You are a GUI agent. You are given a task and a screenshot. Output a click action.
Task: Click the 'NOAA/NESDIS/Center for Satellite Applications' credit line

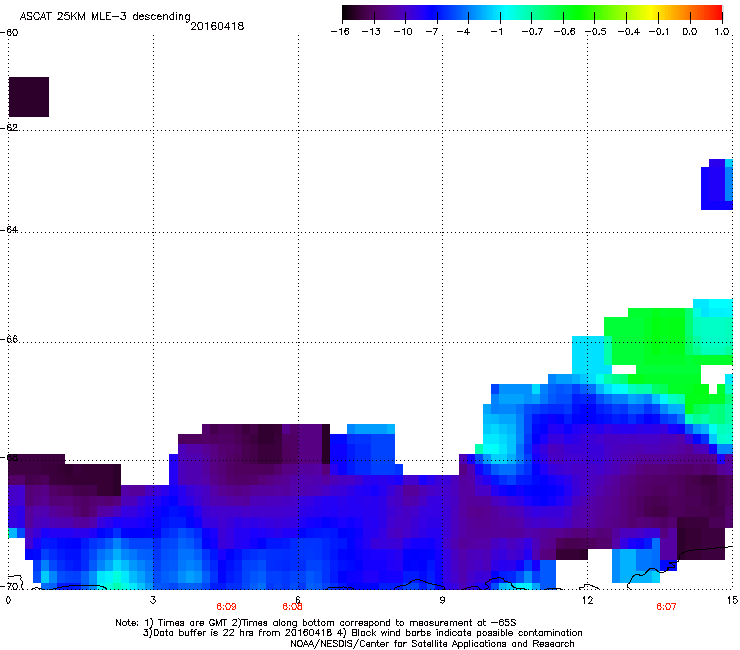[432, 644]
